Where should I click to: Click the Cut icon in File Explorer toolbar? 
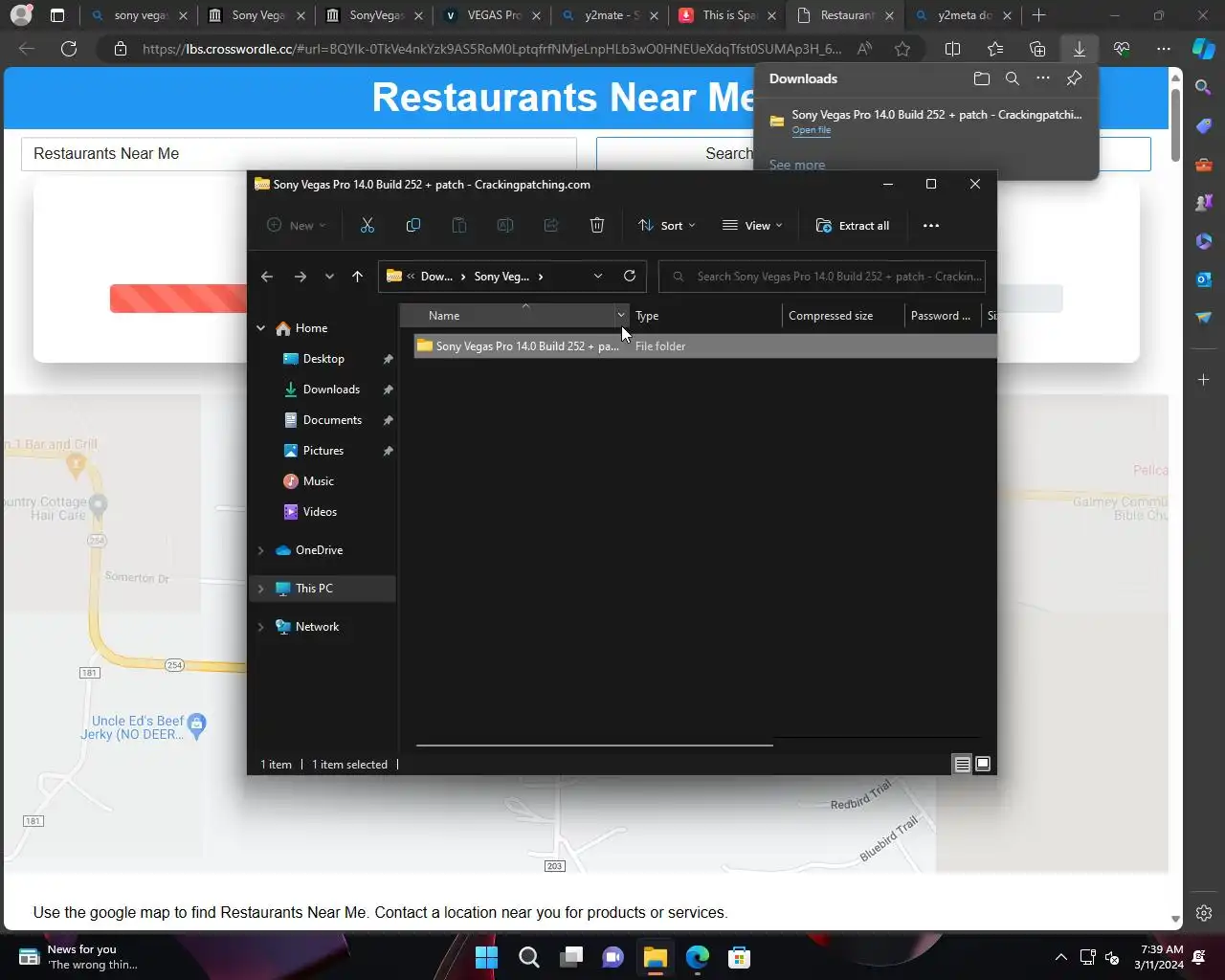coord(367,226)
